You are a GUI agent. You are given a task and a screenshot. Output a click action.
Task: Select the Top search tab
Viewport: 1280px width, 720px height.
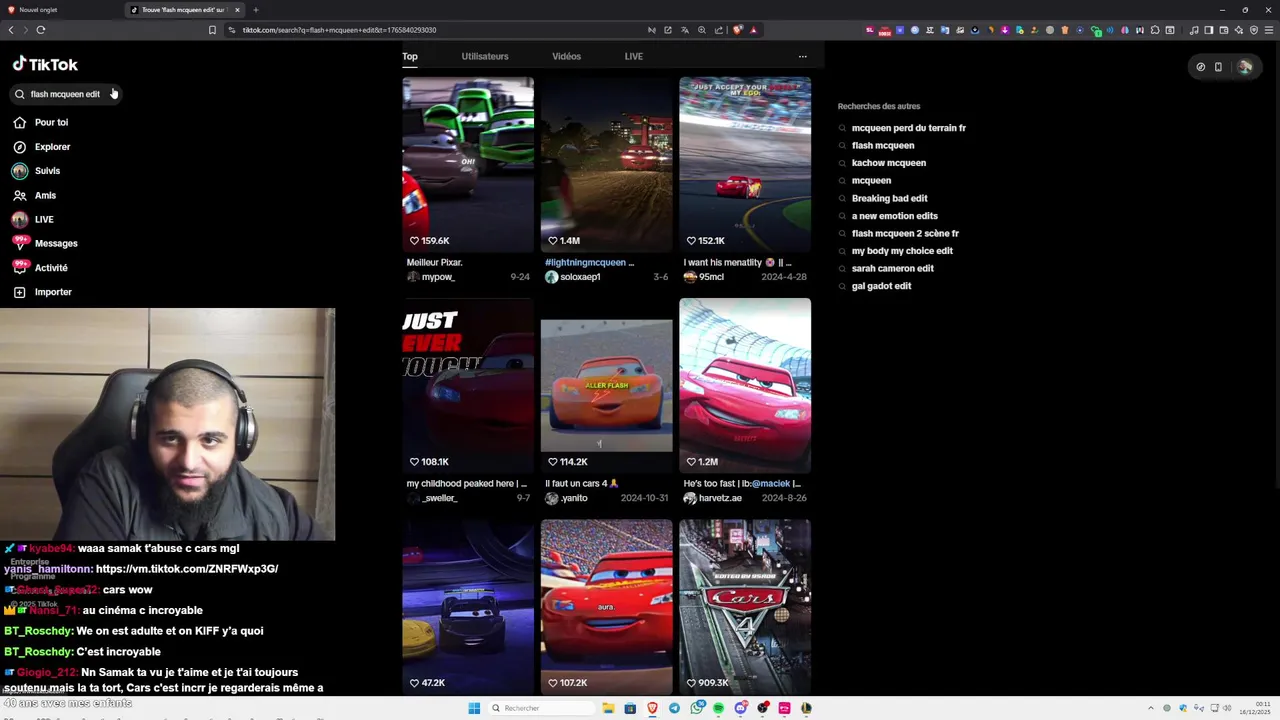(x=410, y=56)
